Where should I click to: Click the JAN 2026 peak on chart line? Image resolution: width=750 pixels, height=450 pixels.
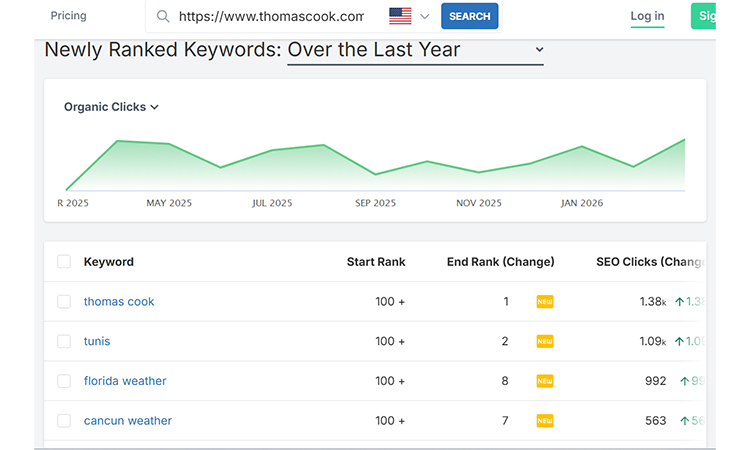point(582,147)
